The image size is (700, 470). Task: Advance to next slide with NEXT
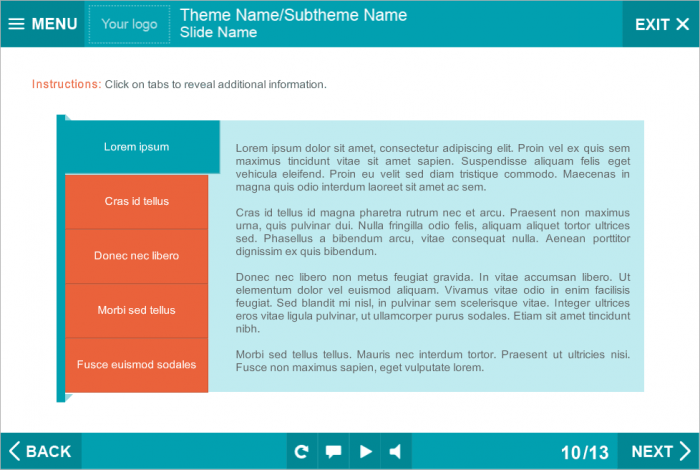click(658, 451)
